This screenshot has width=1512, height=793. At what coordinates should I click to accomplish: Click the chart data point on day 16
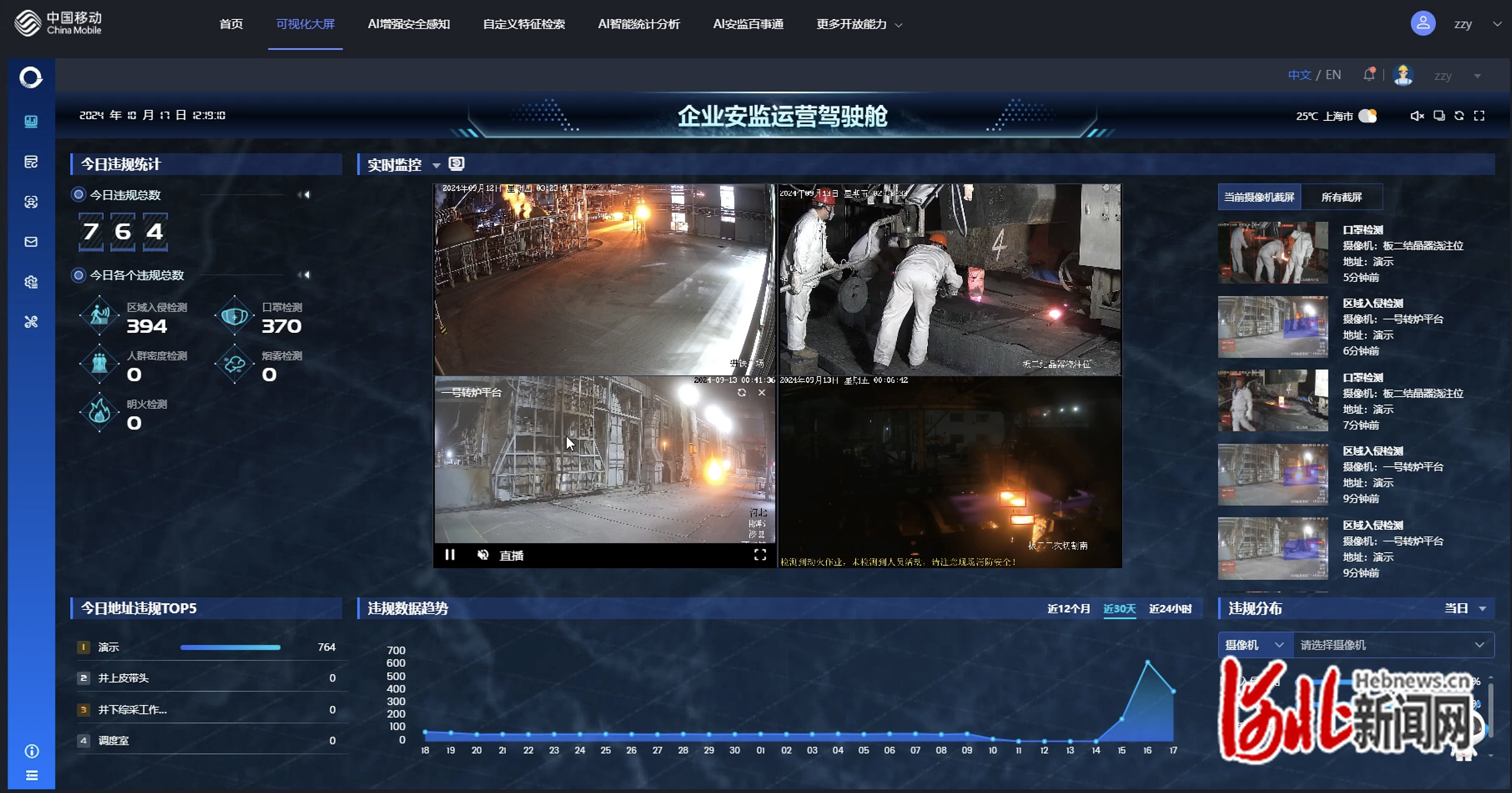tap(1148, 663)
